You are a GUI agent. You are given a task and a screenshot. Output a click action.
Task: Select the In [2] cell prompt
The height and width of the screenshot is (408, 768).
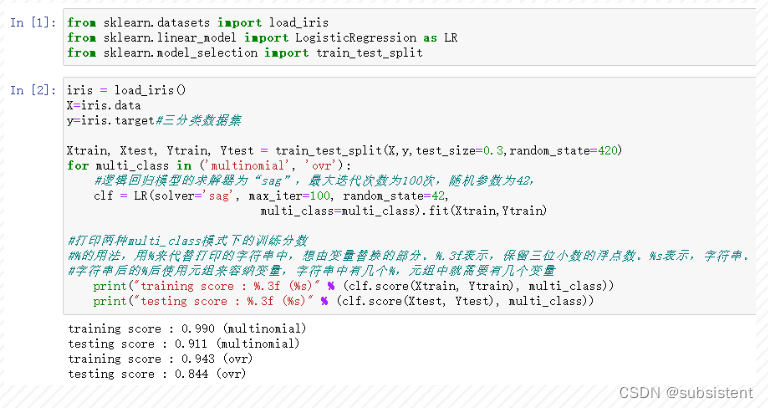pyautogui.click(x=33, y=90)
